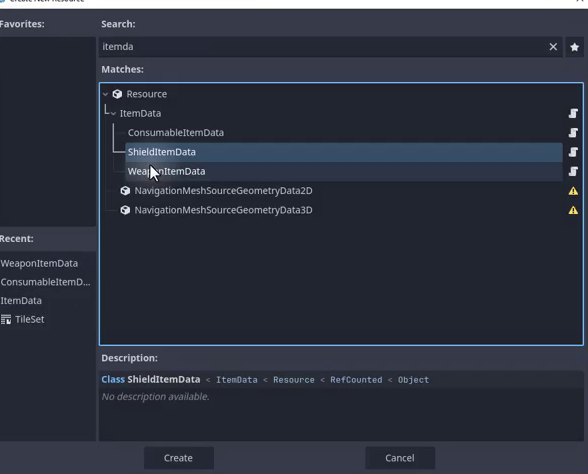Open Resource link in class description
588x474 pixels.
point(294,380)
